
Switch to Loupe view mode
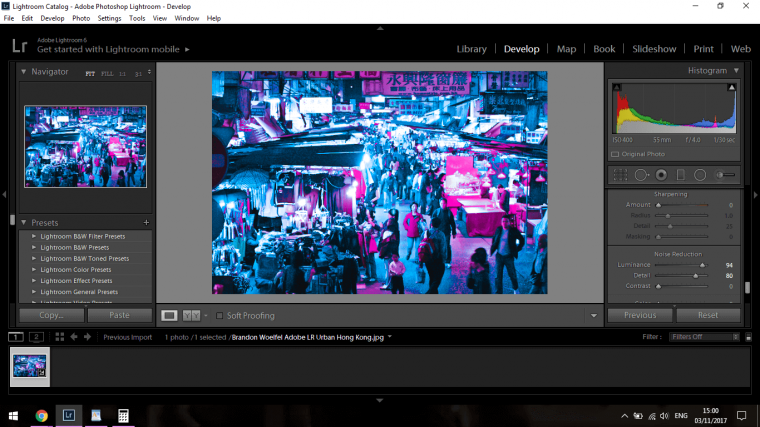click(x=169, y=316)
